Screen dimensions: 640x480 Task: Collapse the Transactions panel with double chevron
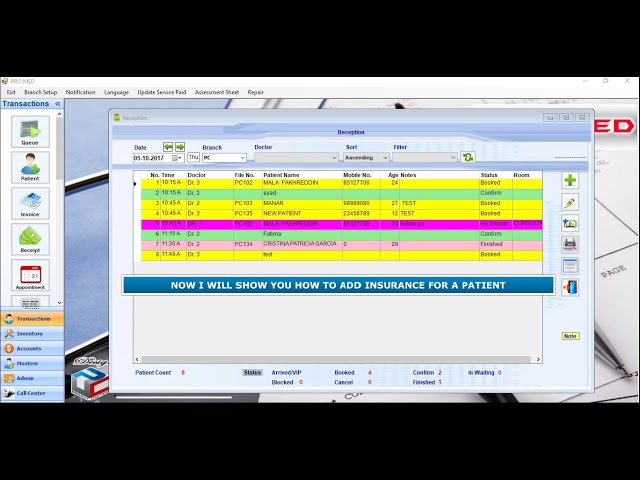click(58, 104)
